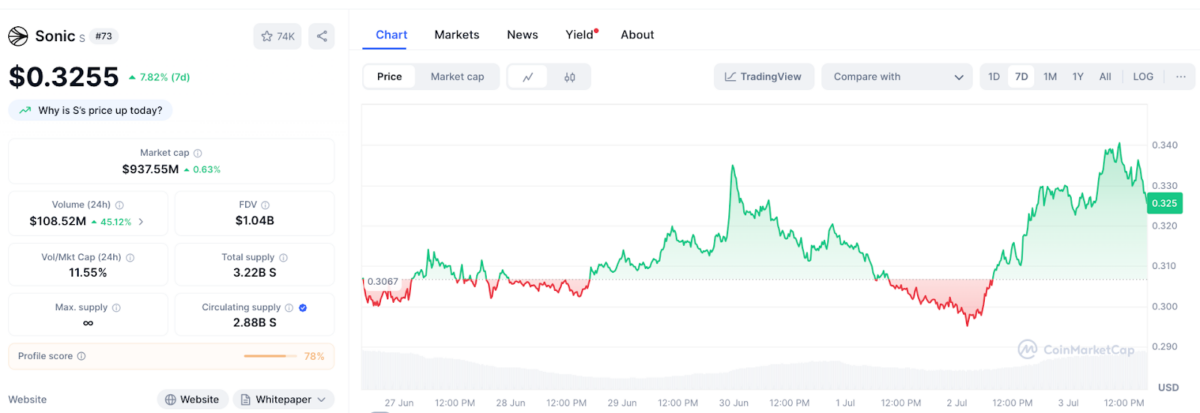Open the TradingView chart mode
The image size is (1200, 413).
point(763,77)
